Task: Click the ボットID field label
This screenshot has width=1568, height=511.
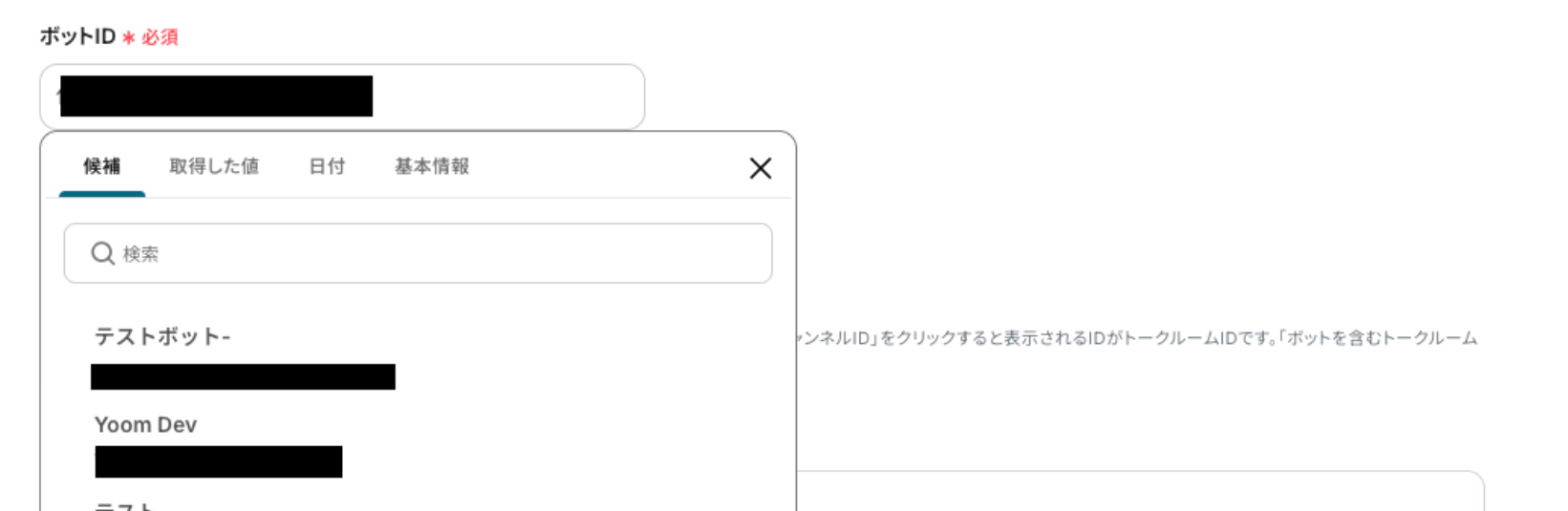Action: (77, 36)
